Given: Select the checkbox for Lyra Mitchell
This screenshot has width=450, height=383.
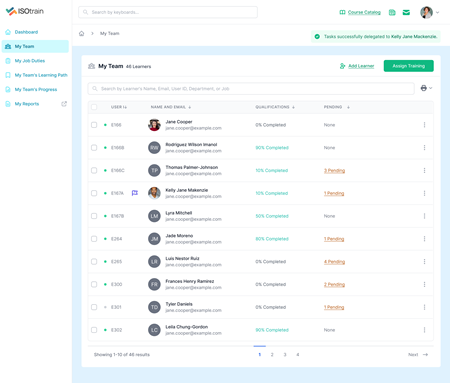Looking at the screenshot, I should (94, 216).
